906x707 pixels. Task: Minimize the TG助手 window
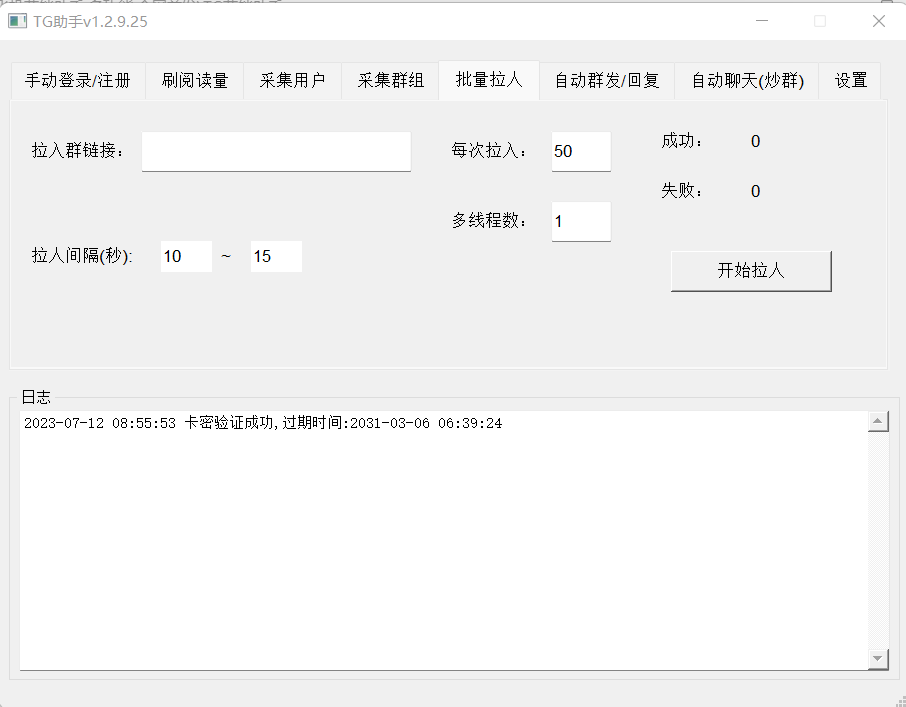[762, 21]
